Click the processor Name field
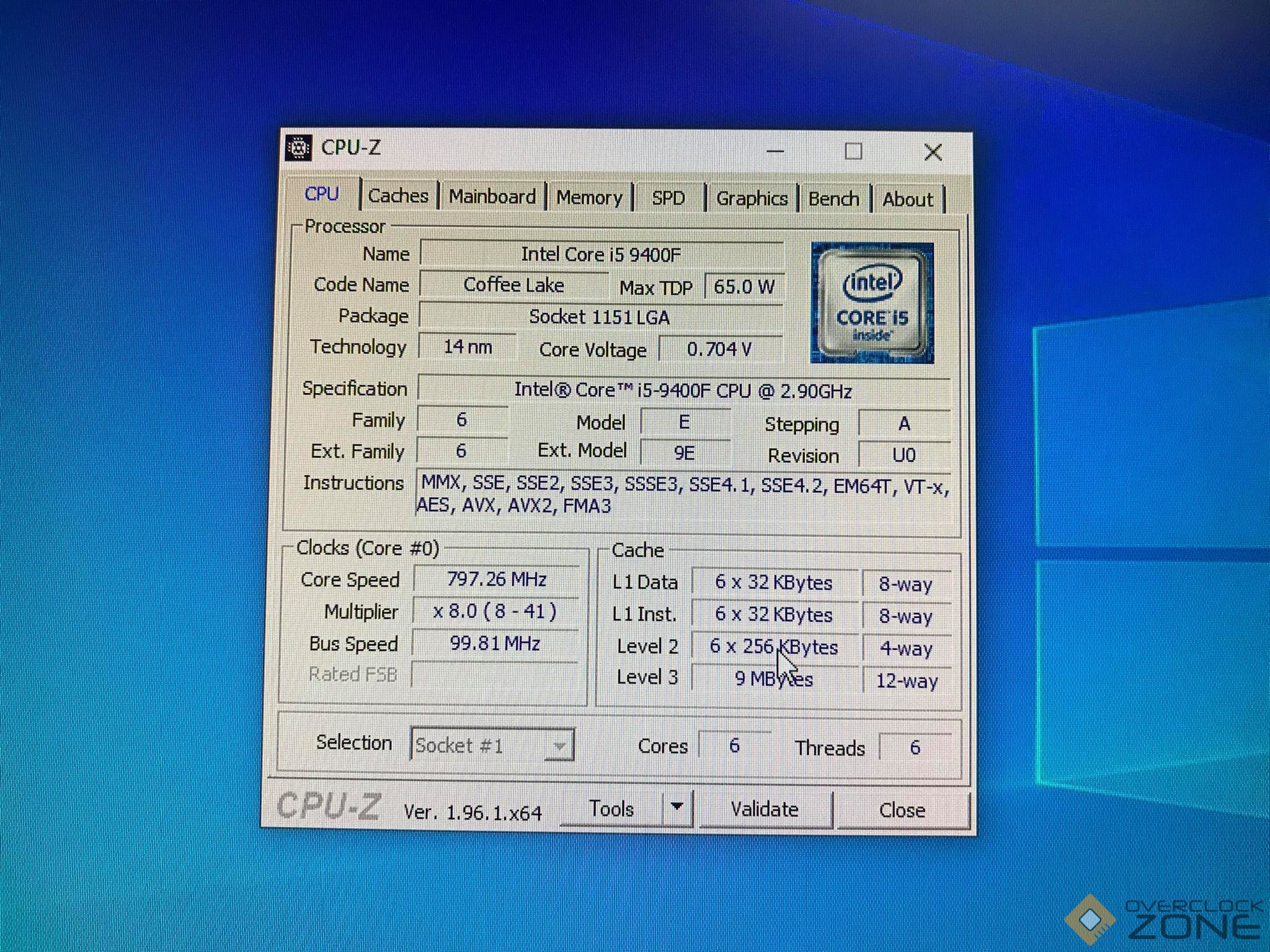 pos(600,255)
